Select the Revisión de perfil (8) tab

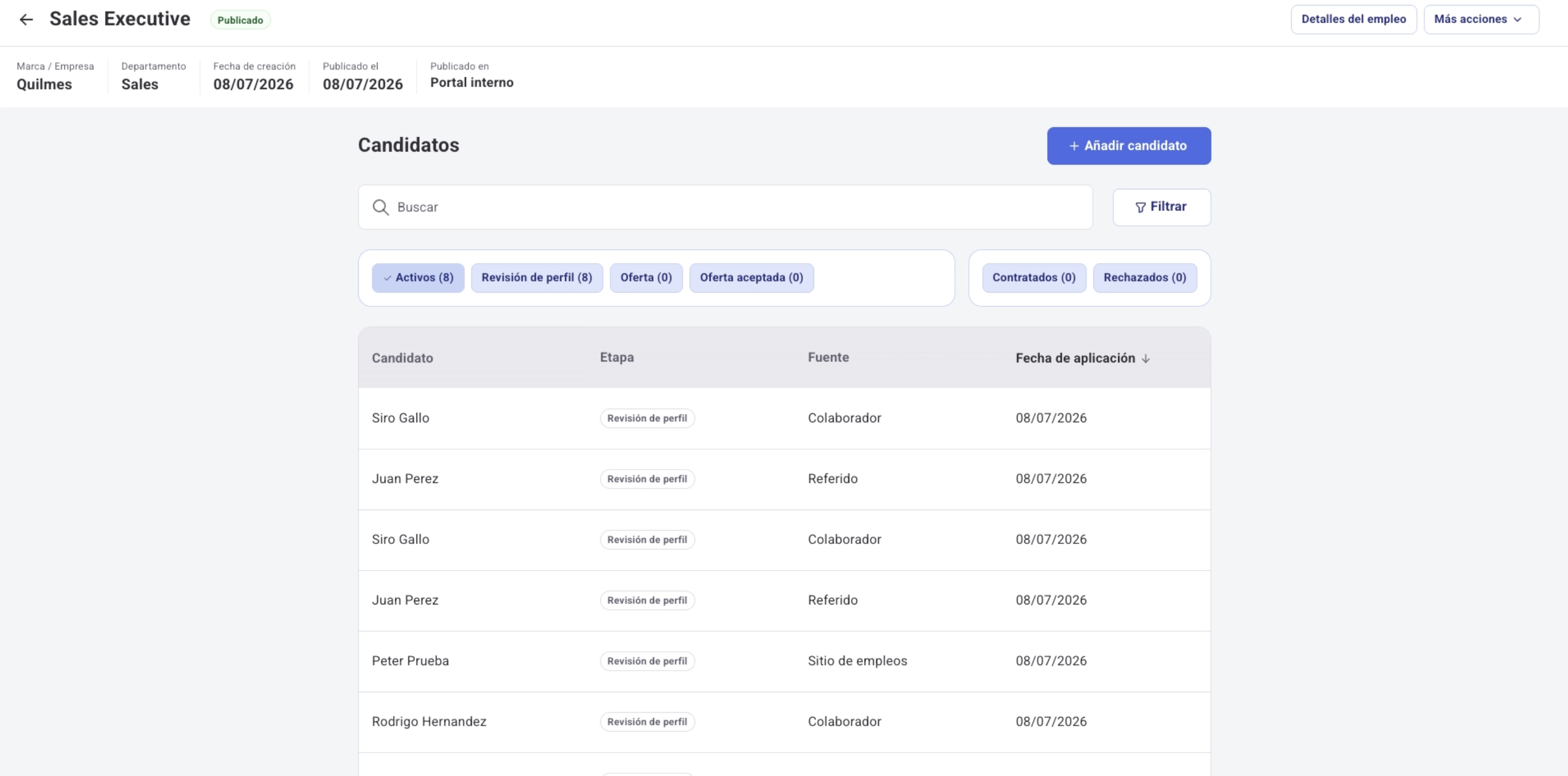[536, 278]
